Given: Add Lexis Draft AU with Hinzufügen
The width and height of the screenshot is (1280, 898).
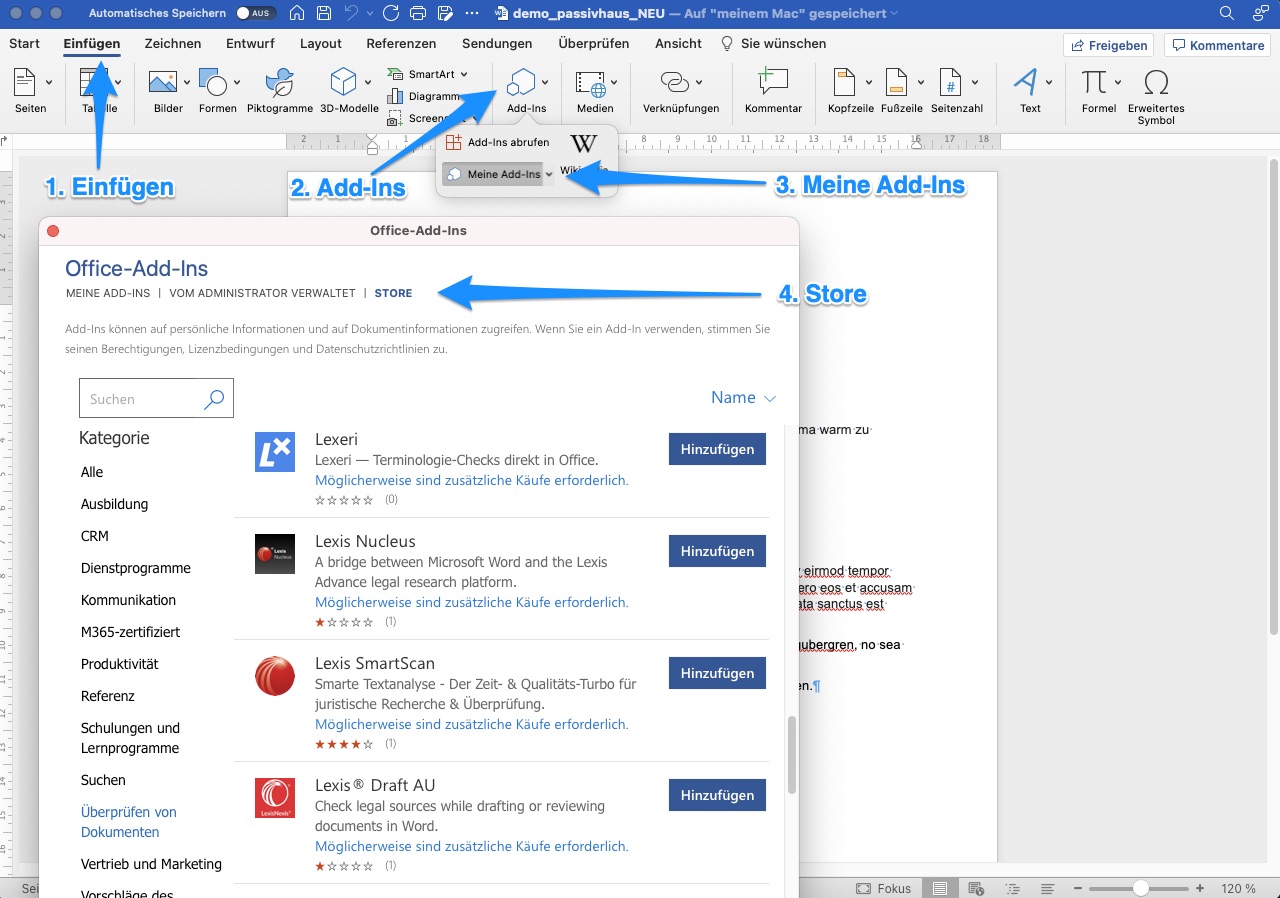Looking at the screenshot, I should (717, 795).
